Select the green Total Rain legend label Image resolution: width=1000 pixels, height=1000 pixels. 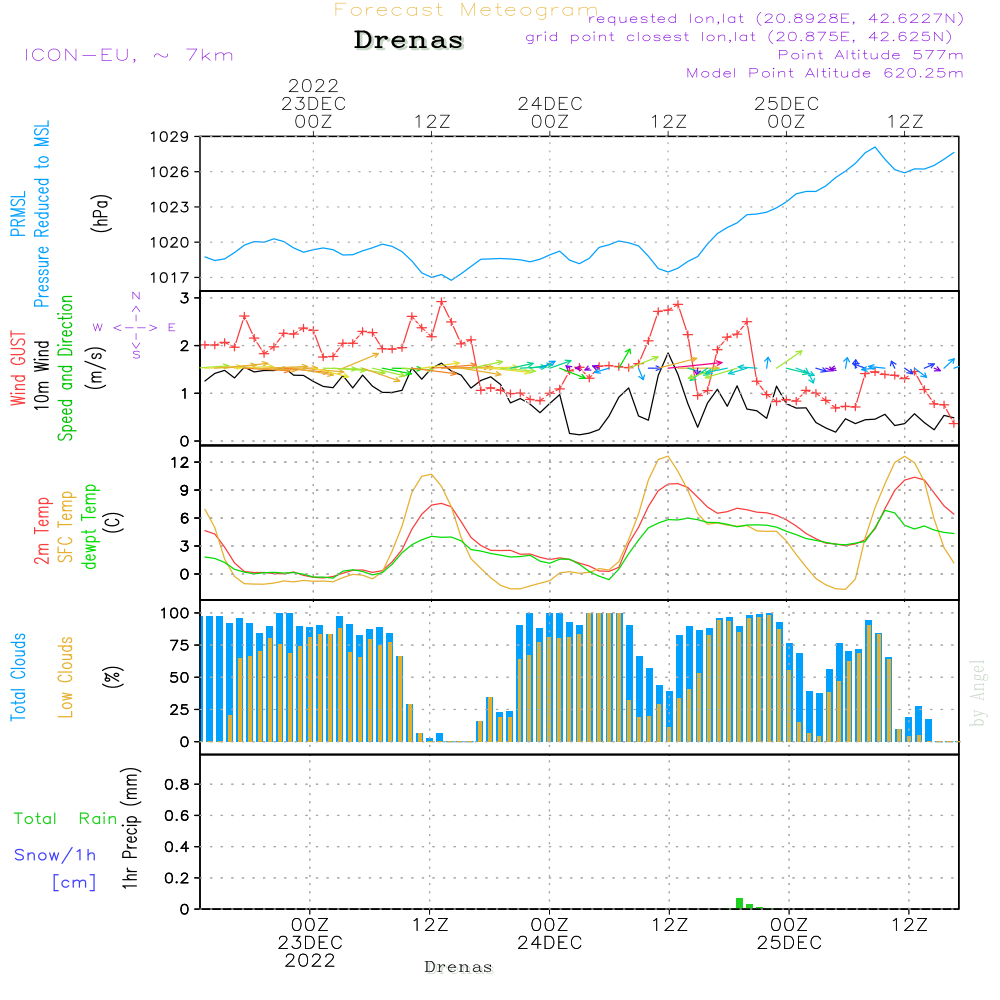click(65, 819)
